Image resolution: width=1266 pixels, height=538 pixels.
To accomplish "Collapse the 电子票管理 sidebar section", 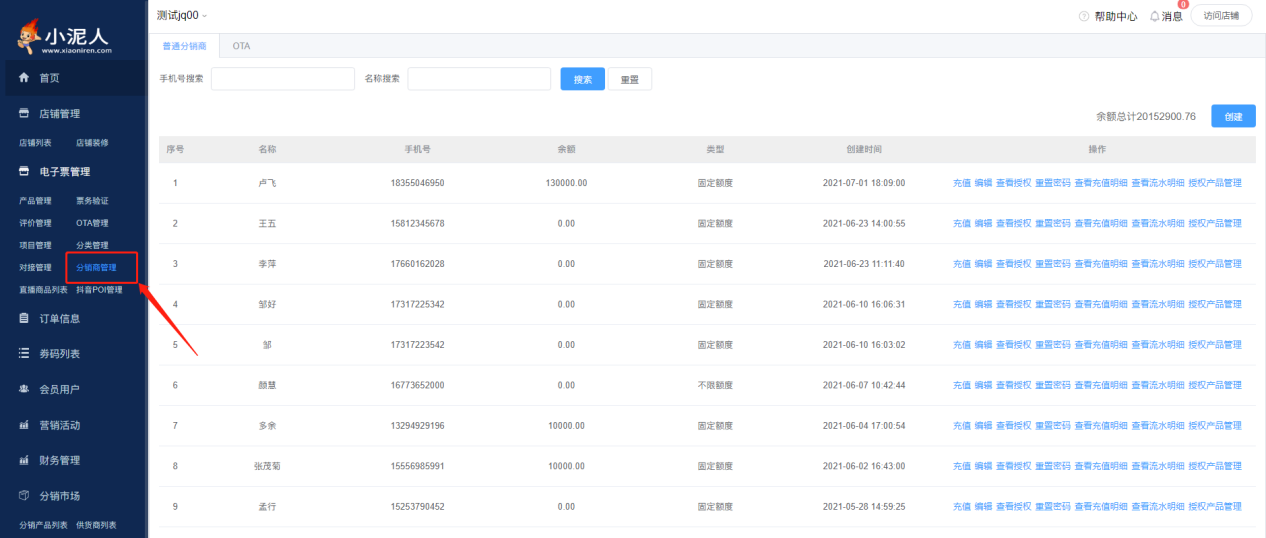I will pos(64,172).
